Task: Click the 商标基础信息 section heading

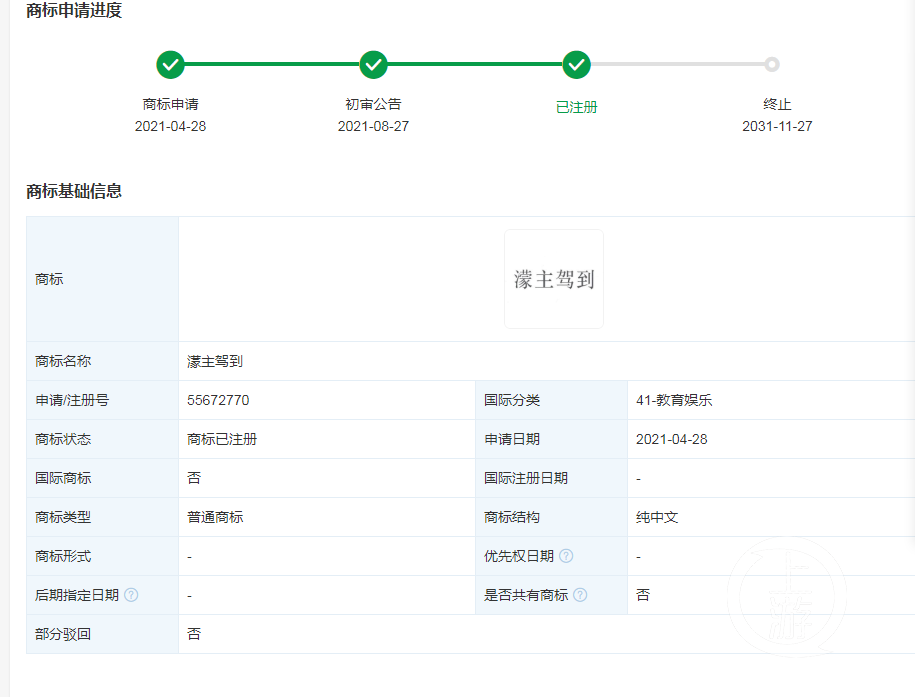Action: [x=74, y=191]
